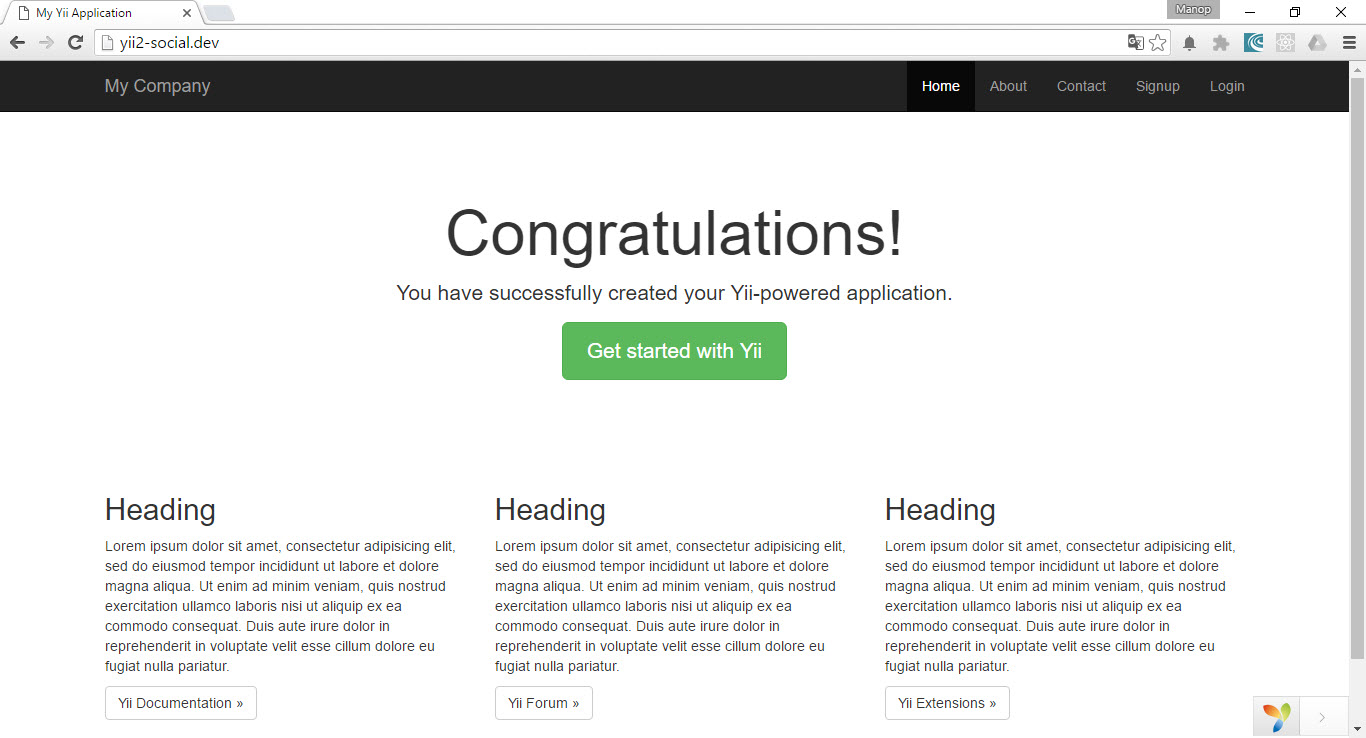Go back with the browser back arrow
This screenshot has width=1366, height=738.
pyautogui.click(x=17, y=42)
